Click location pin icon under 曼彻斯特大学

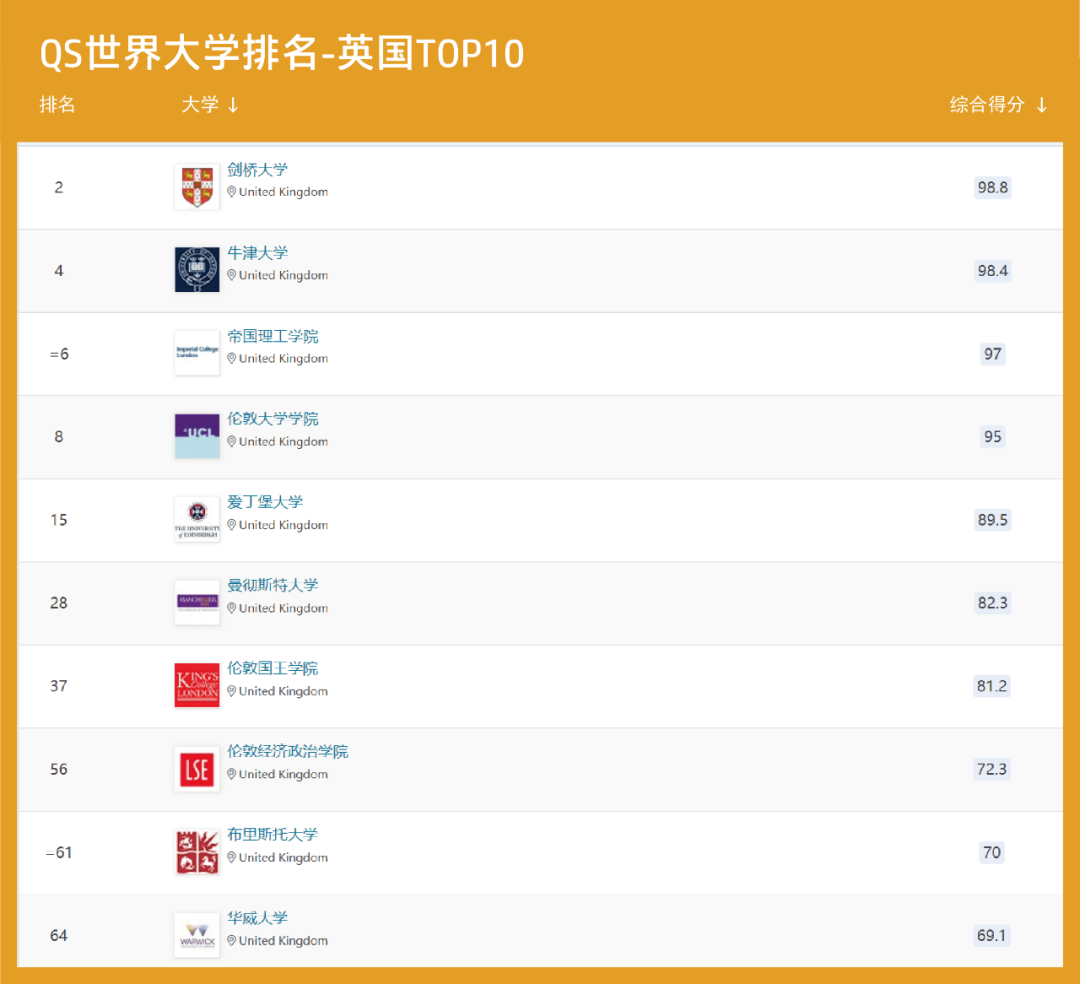232,609
